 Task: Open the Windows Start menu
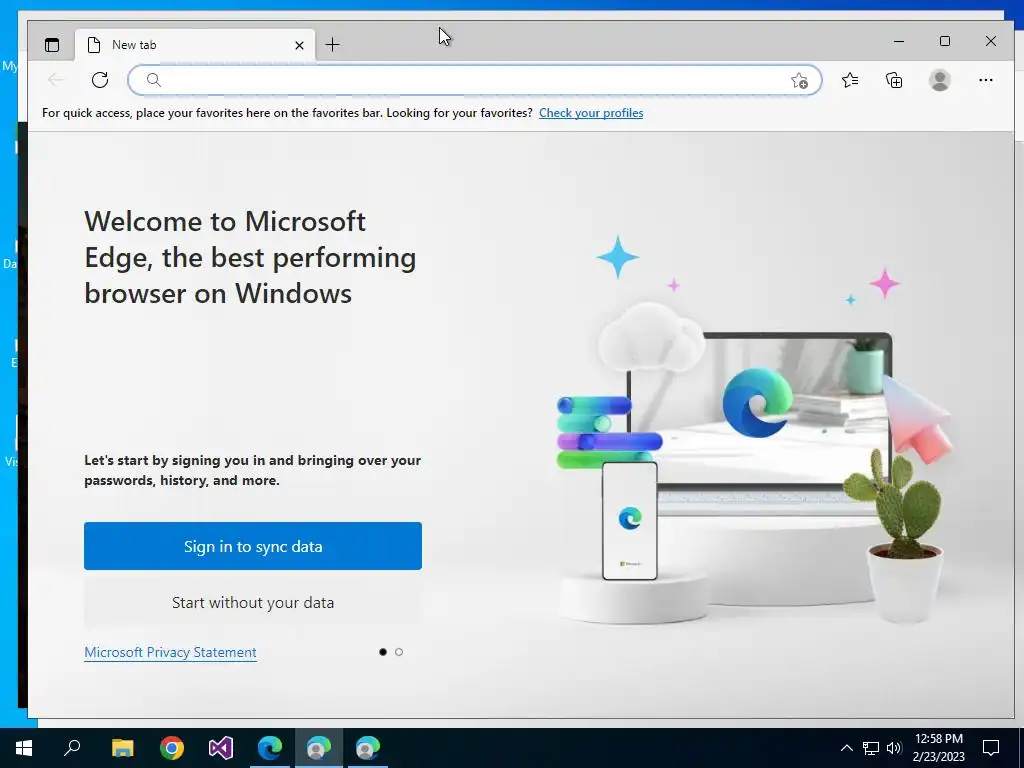pos(24,748)
